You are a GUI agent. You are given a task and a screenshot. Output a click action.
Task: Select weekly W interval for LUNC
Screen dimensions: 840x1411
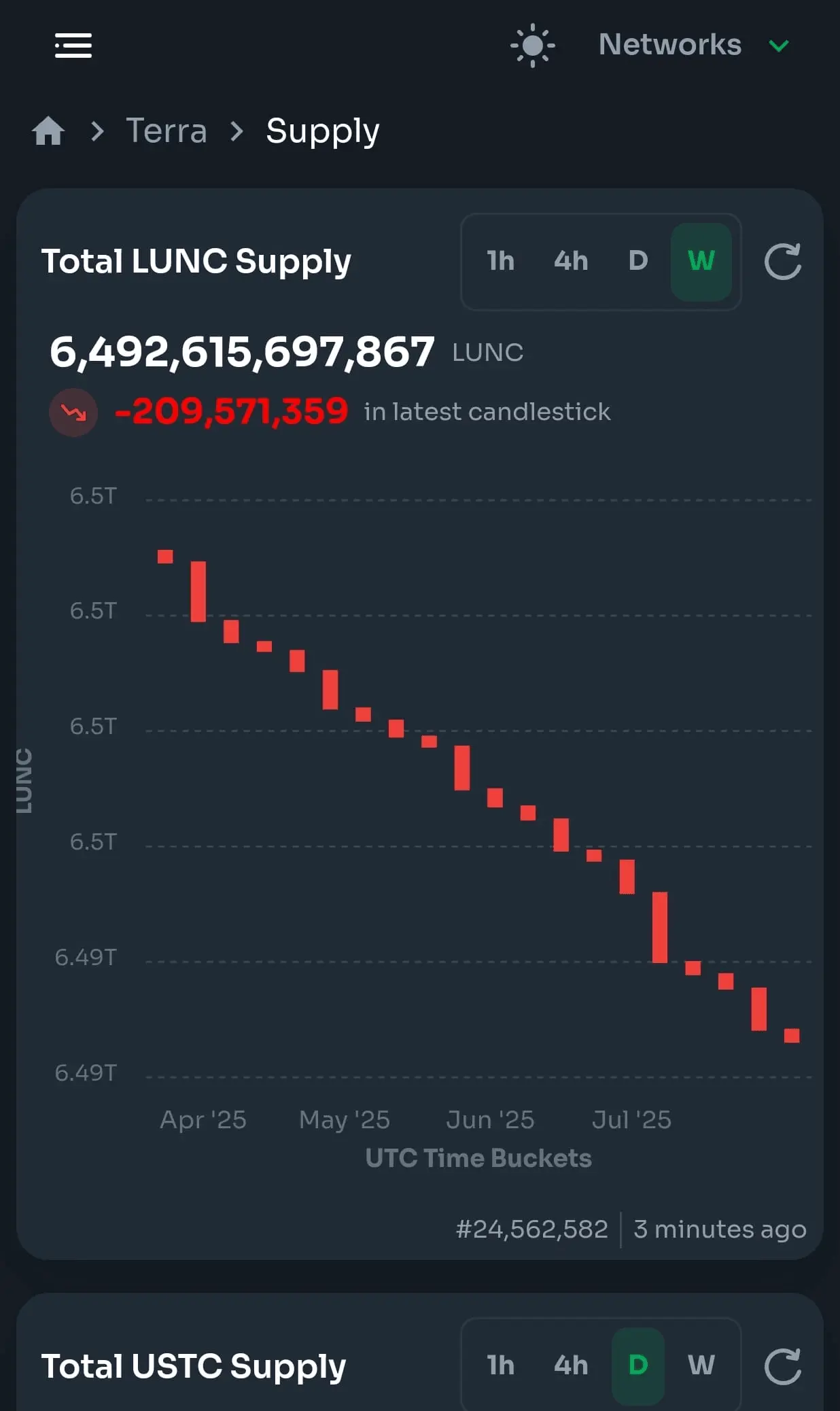coord(701,262)
